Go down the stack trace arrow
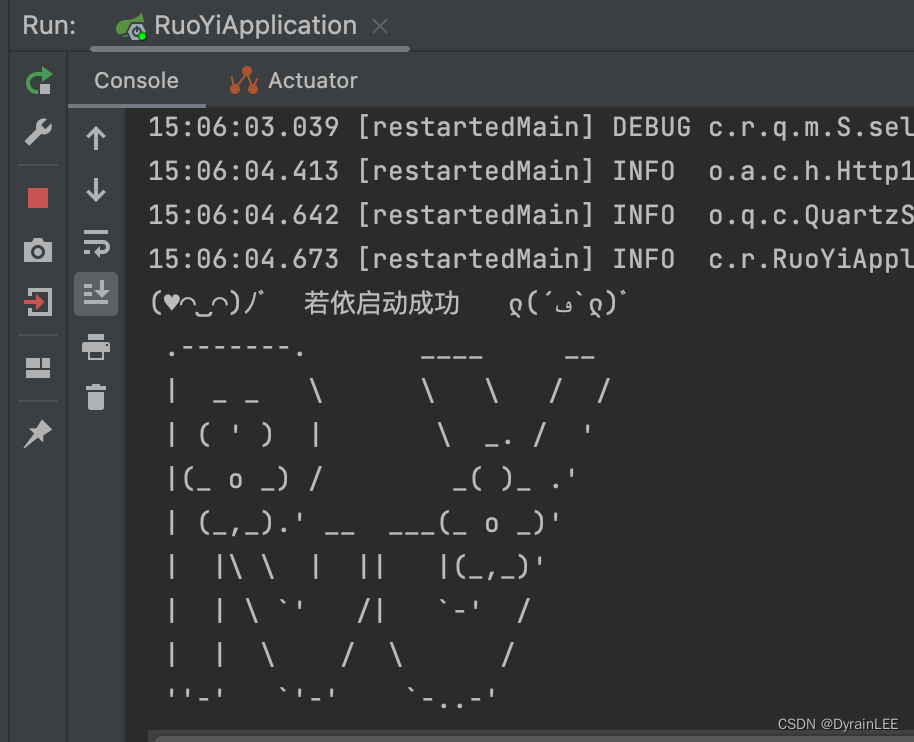914x742 pixels. click(96, 189)
